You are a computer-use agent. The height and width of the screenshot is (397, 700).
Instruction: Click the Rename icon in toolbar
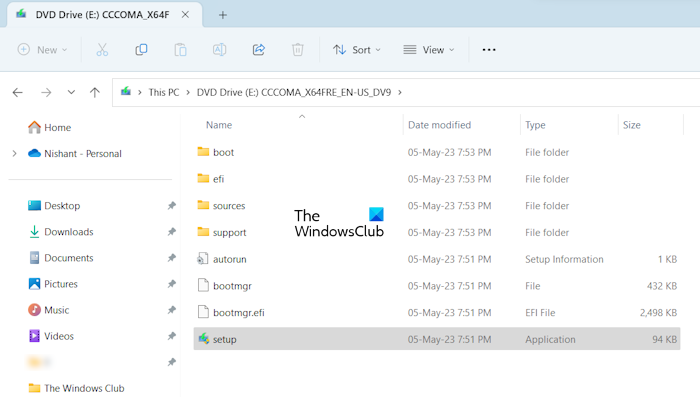click(x=219, y=50)
